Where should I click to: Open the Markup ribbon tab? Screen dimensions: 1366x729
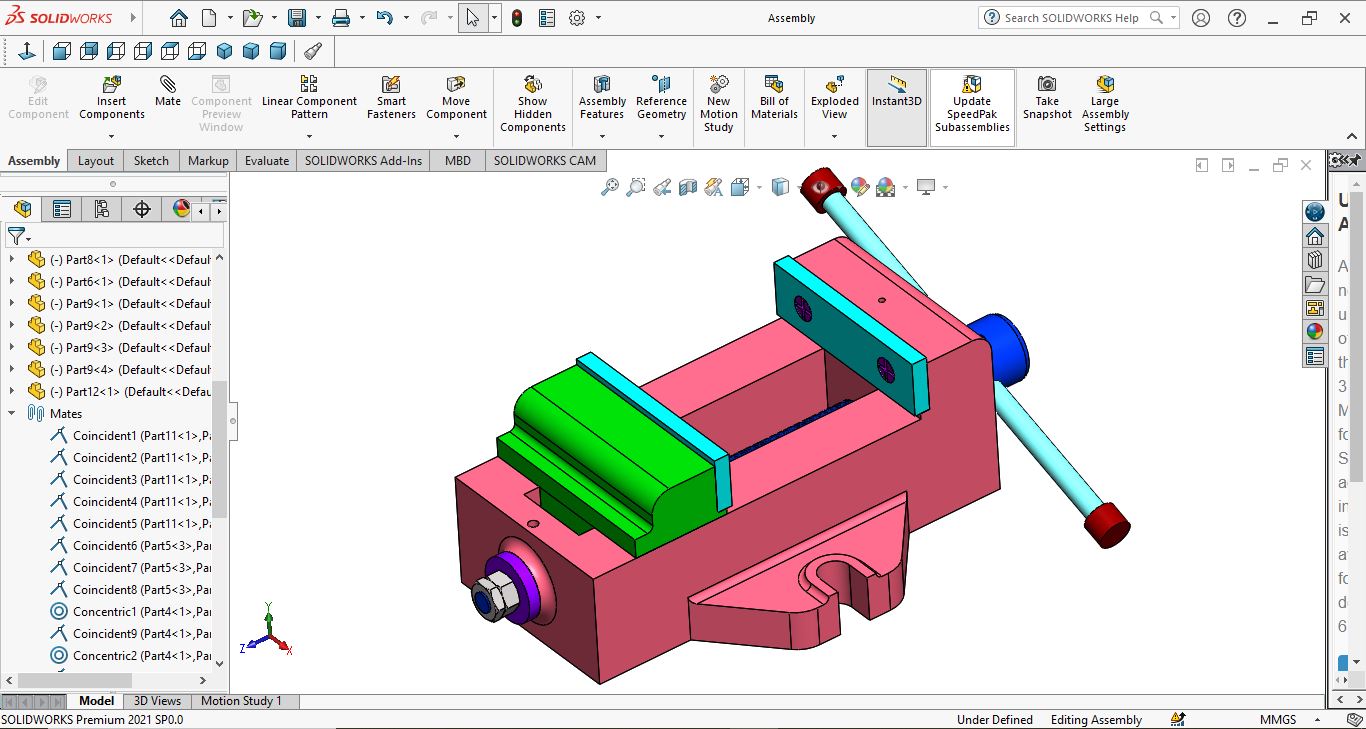point(208,160)
